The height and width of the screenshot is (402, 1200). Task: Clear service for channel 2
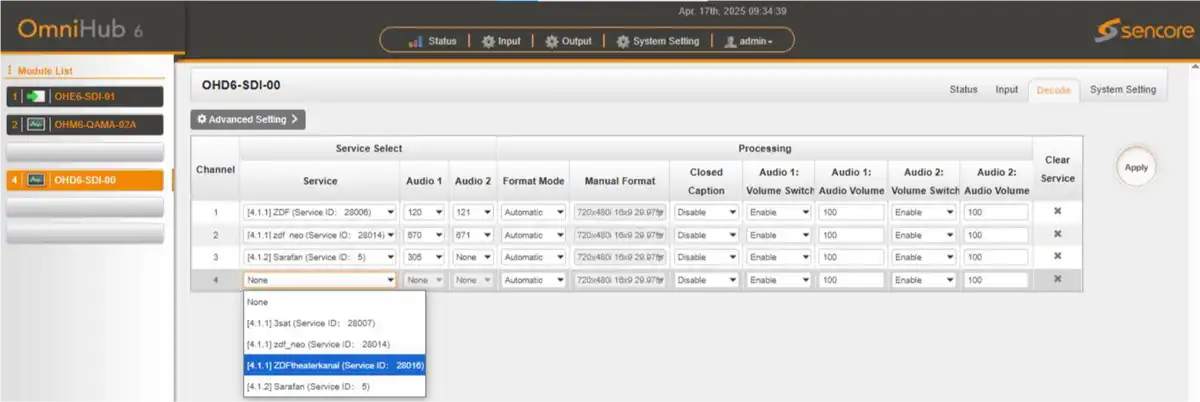click(x=1057, y=235)
